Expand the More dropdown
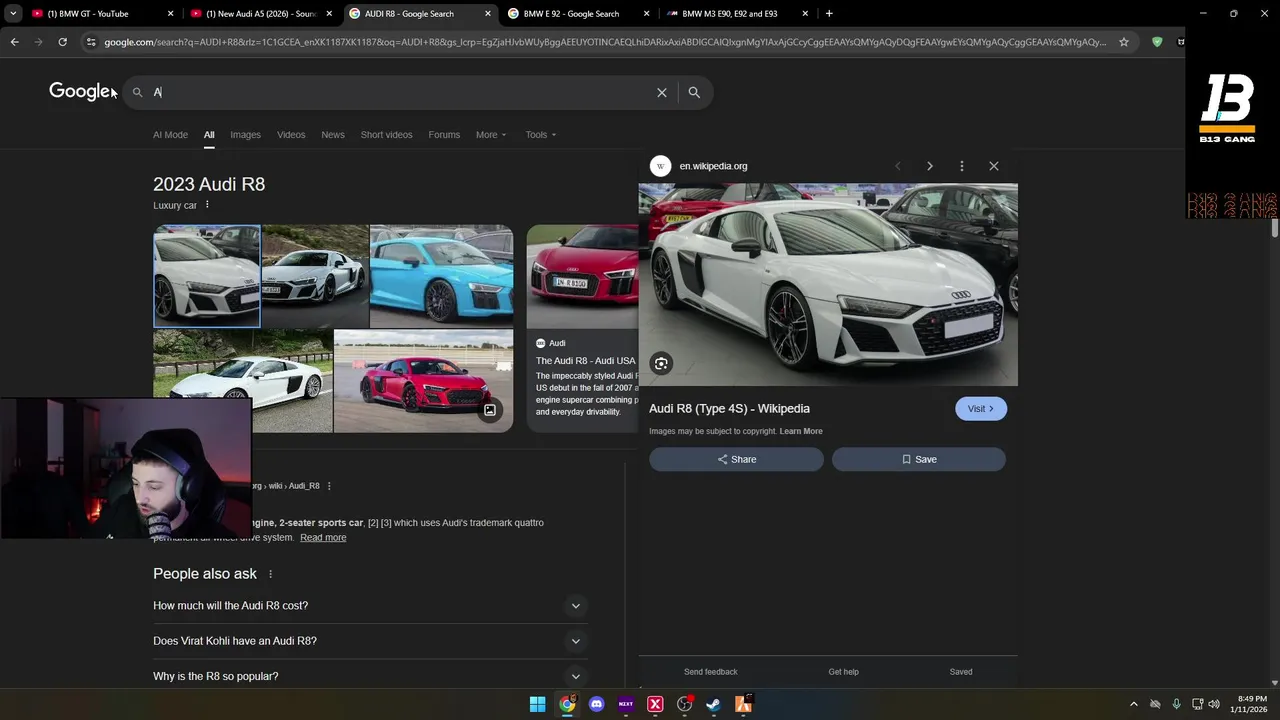Viewport: 1280px width, 720px height. click(x=491, y=134)
